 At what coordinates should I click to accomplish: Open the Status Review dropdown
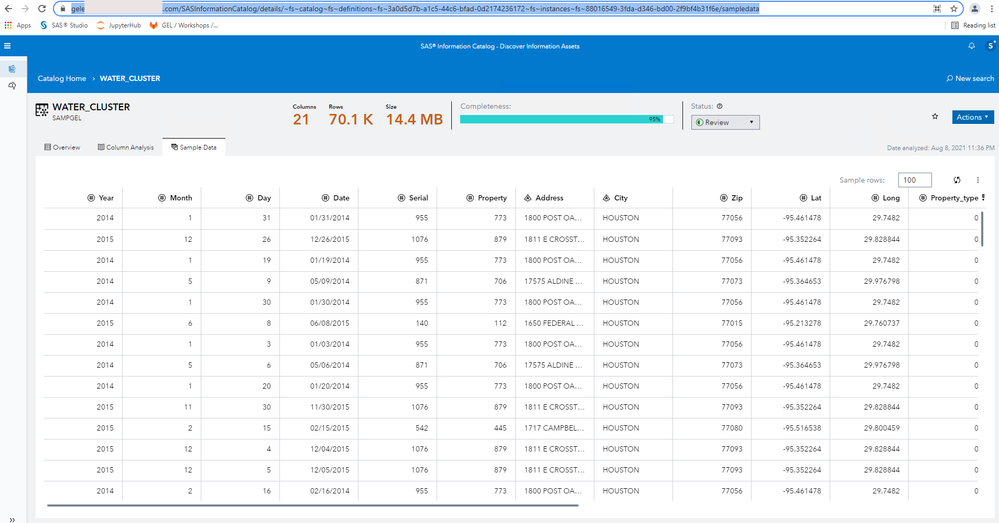pyautogui.click(x=725, y=122)
